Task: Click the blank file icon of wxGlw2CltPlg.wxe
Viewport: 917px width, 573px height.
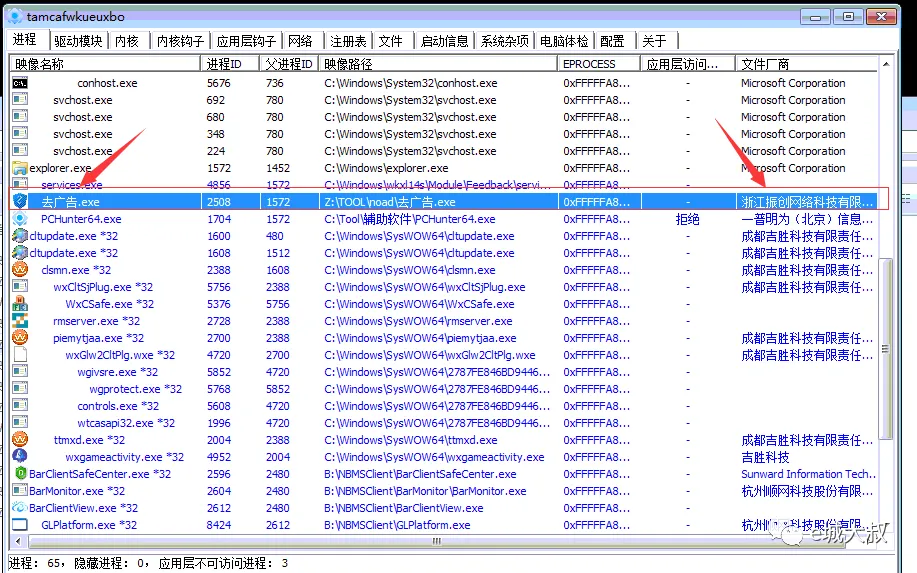Action: [20, 354]
